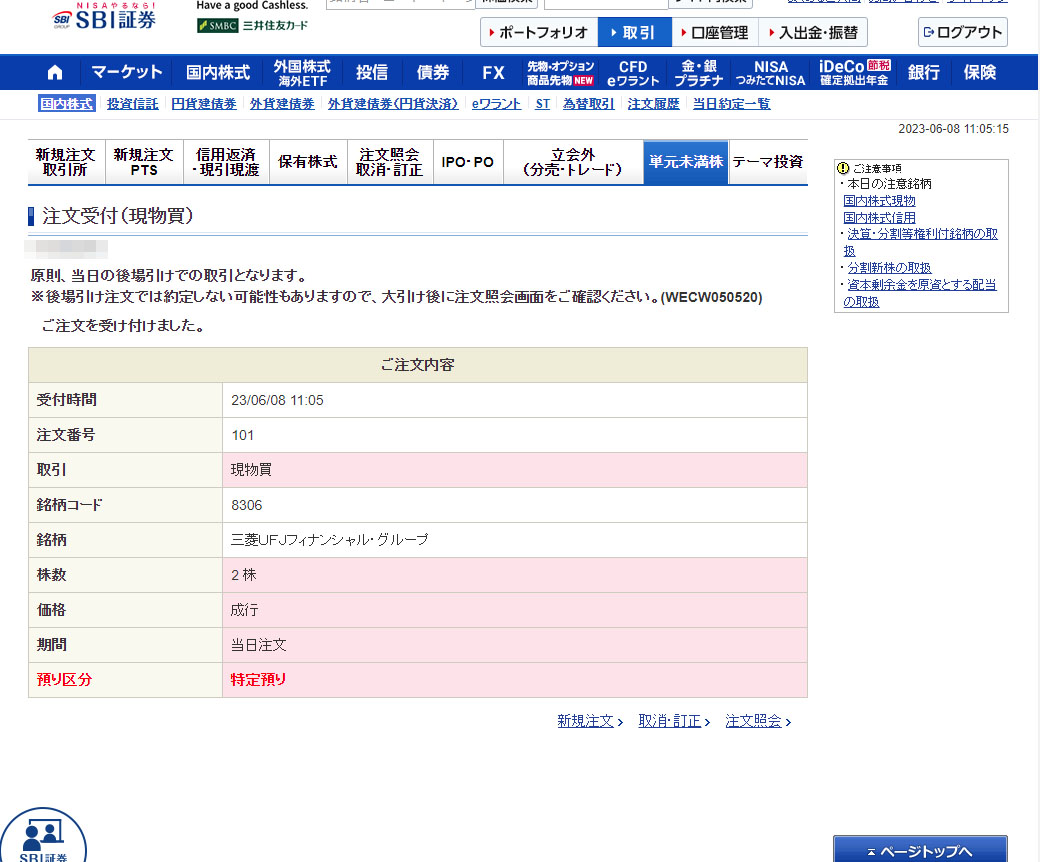1040x862 pixels.
Task: Click the 取消・訂正 link below the table
Action: (x=673, y=721)
